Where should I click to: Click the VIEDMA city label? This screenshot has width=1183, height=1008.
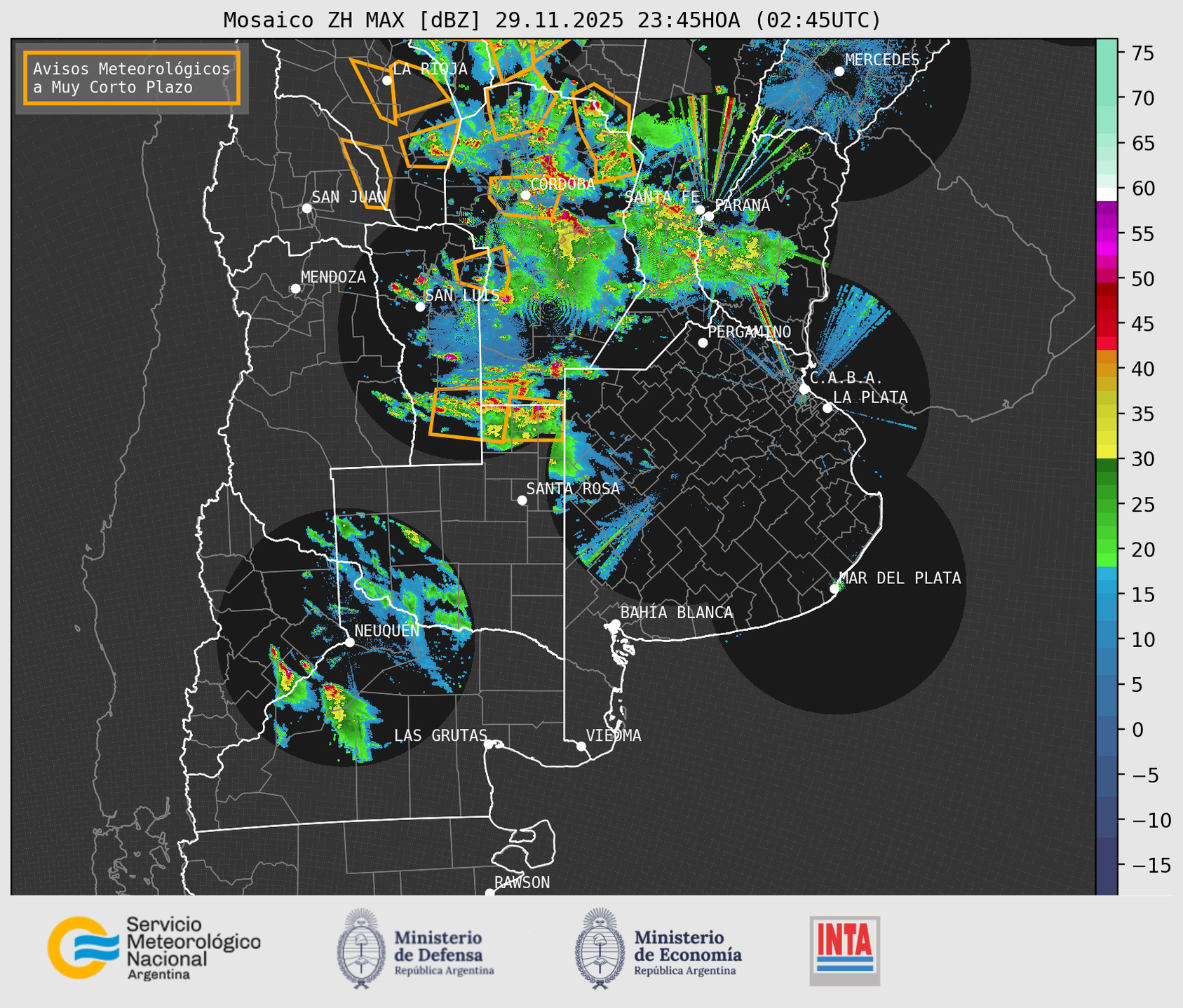pos(614,735)
